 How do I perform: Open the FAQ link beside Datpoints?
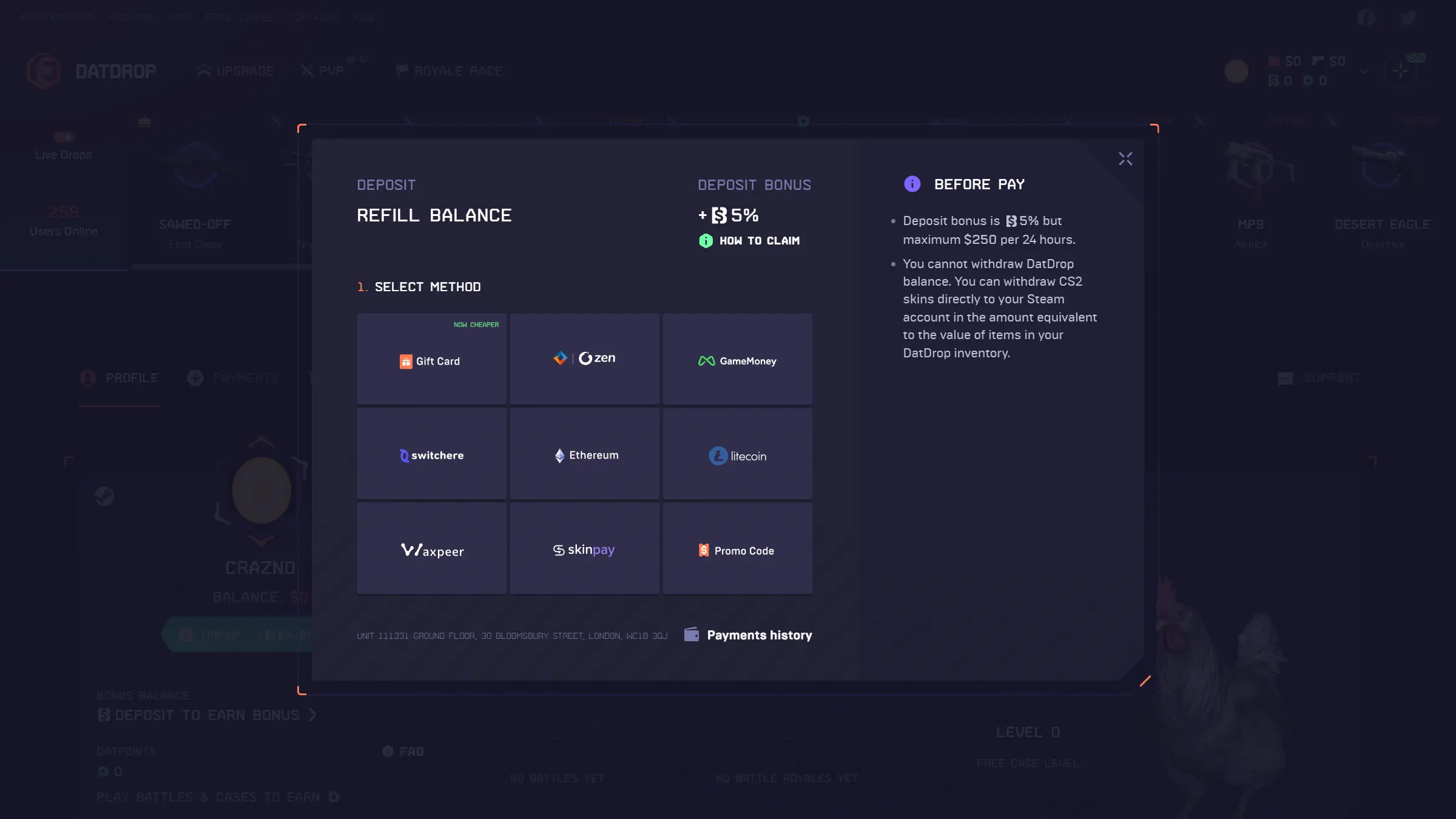pyautogui.click(x=403, y=752)
